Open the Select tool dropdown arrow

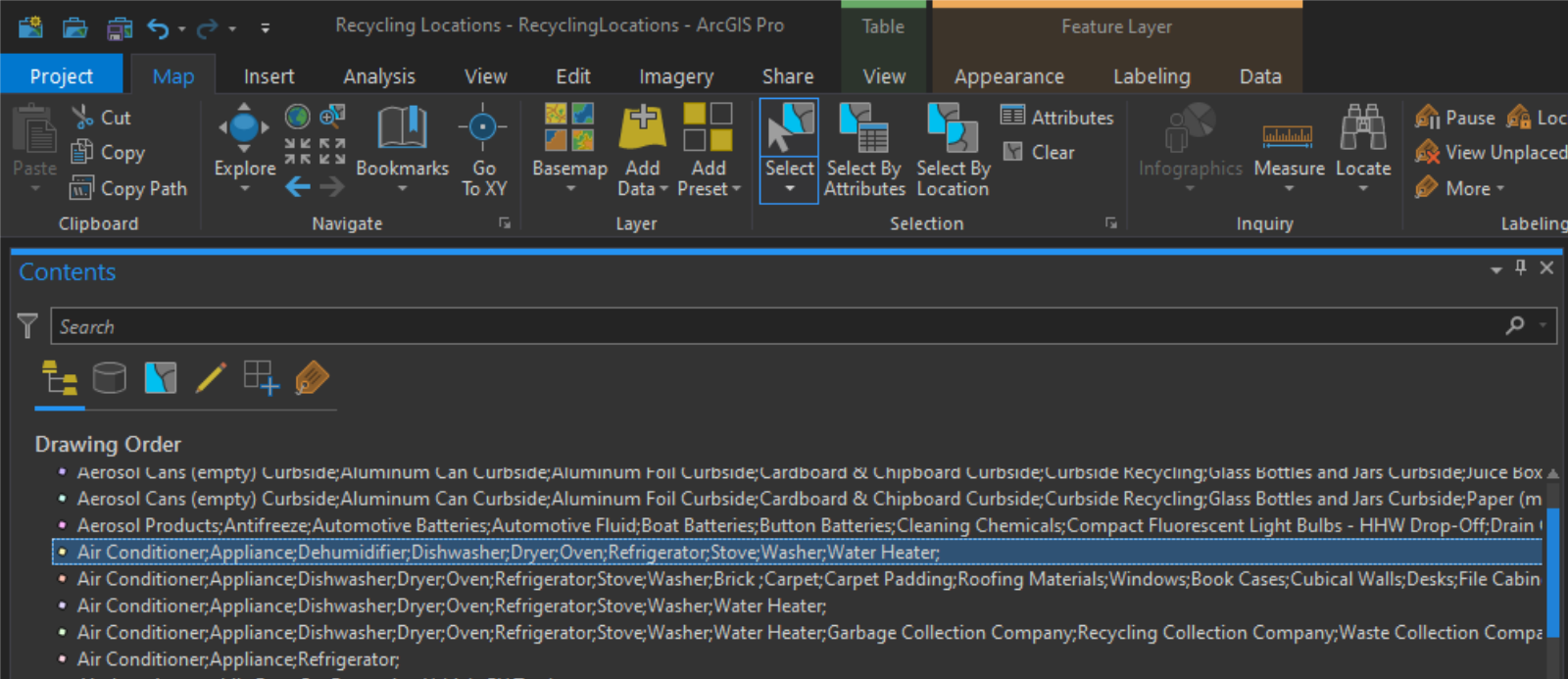pos(789,190)
